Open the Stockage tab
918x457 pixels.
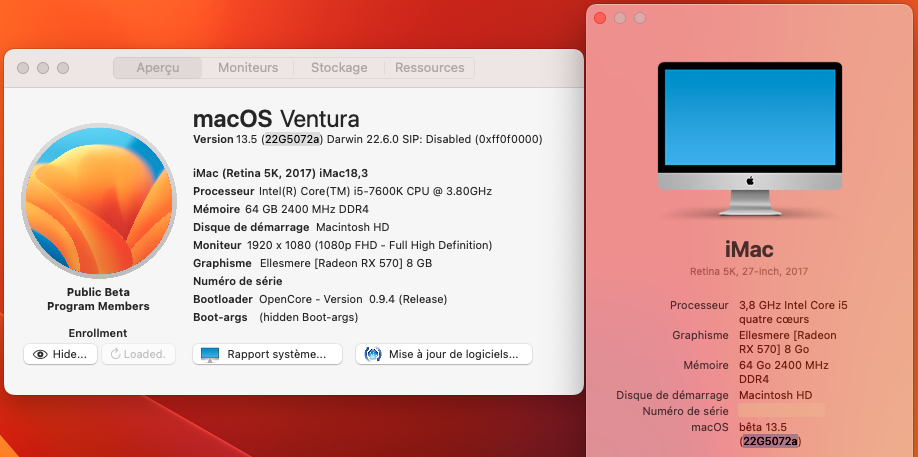(x=339, y=68)
